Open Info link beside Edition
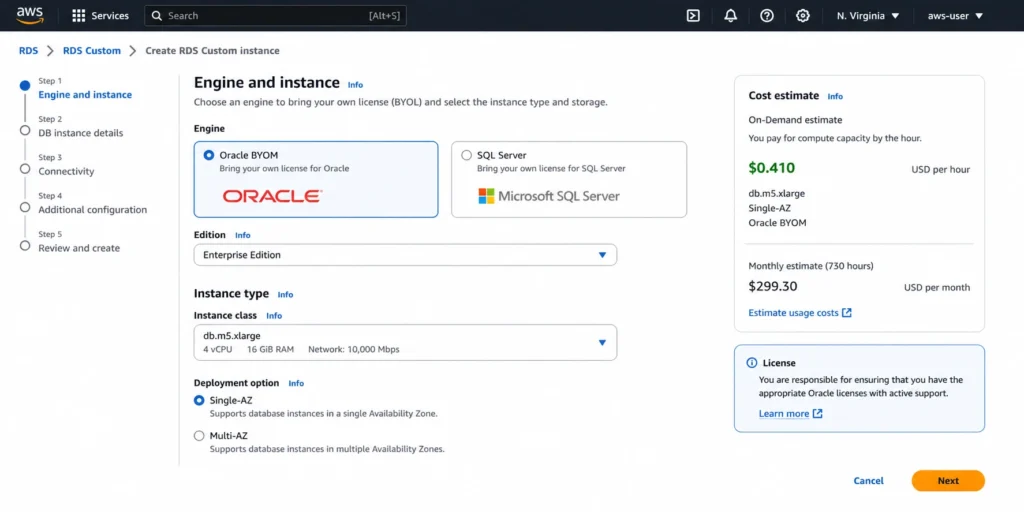The image size is (1024, 512). tap(242, 235)
